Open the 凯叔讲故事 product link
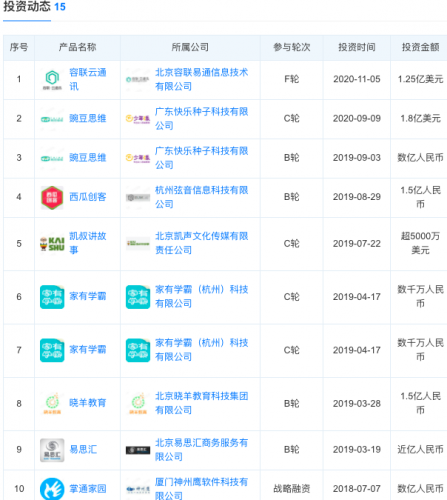The image size is (447, 500). click(88, 243)
